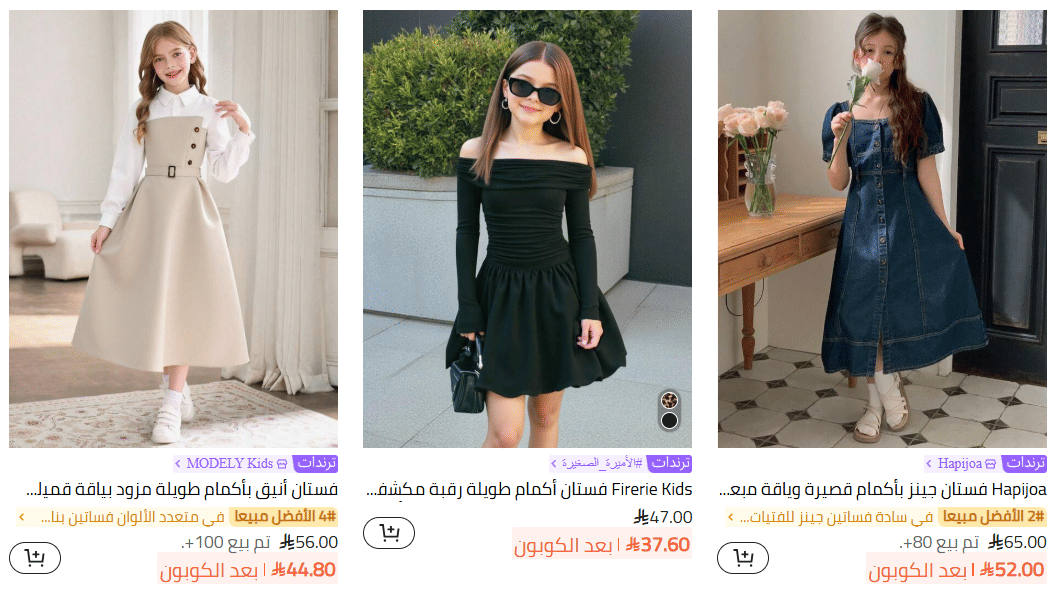Click the ترندات tag on beige dress
This screenshot has width=1058, height=609.
(316, 463)
